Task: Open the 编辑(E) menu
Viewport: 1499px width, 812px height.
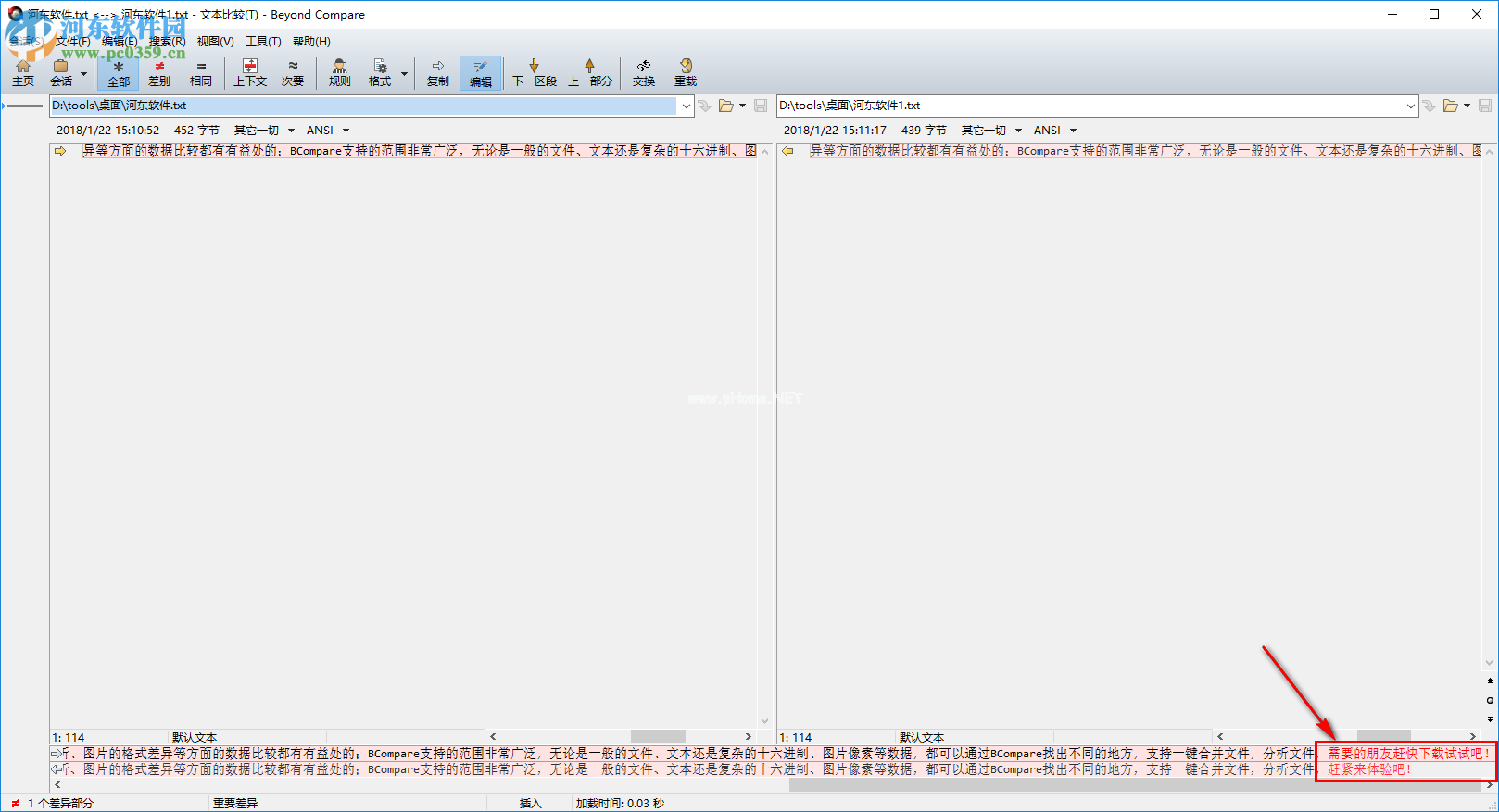Action: pos(120,41)
